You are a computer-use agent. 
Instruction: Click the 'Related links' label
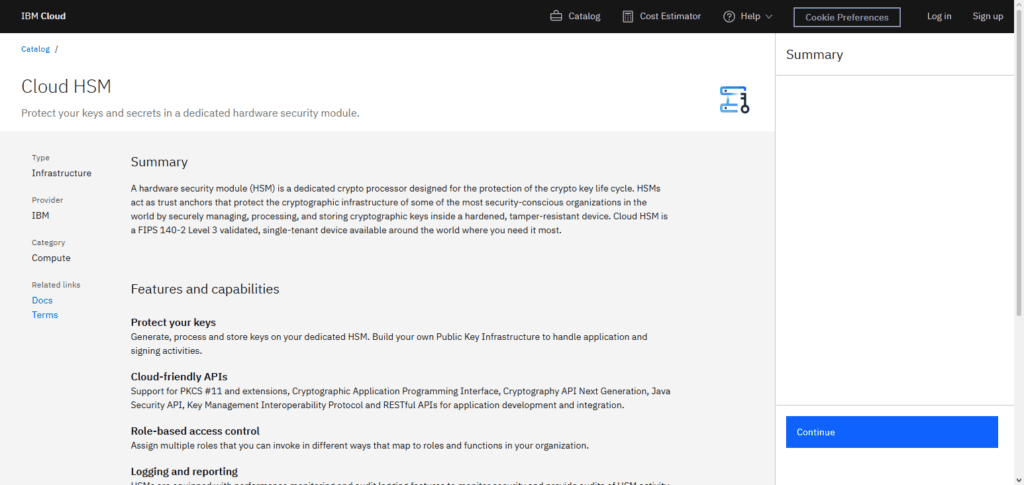[56, 285]
